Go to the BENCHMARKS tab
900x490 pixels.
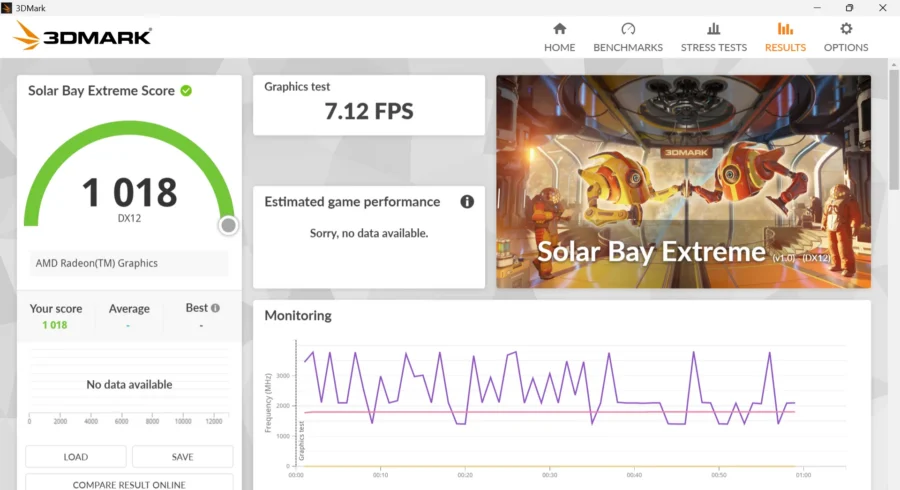[628, 48]
